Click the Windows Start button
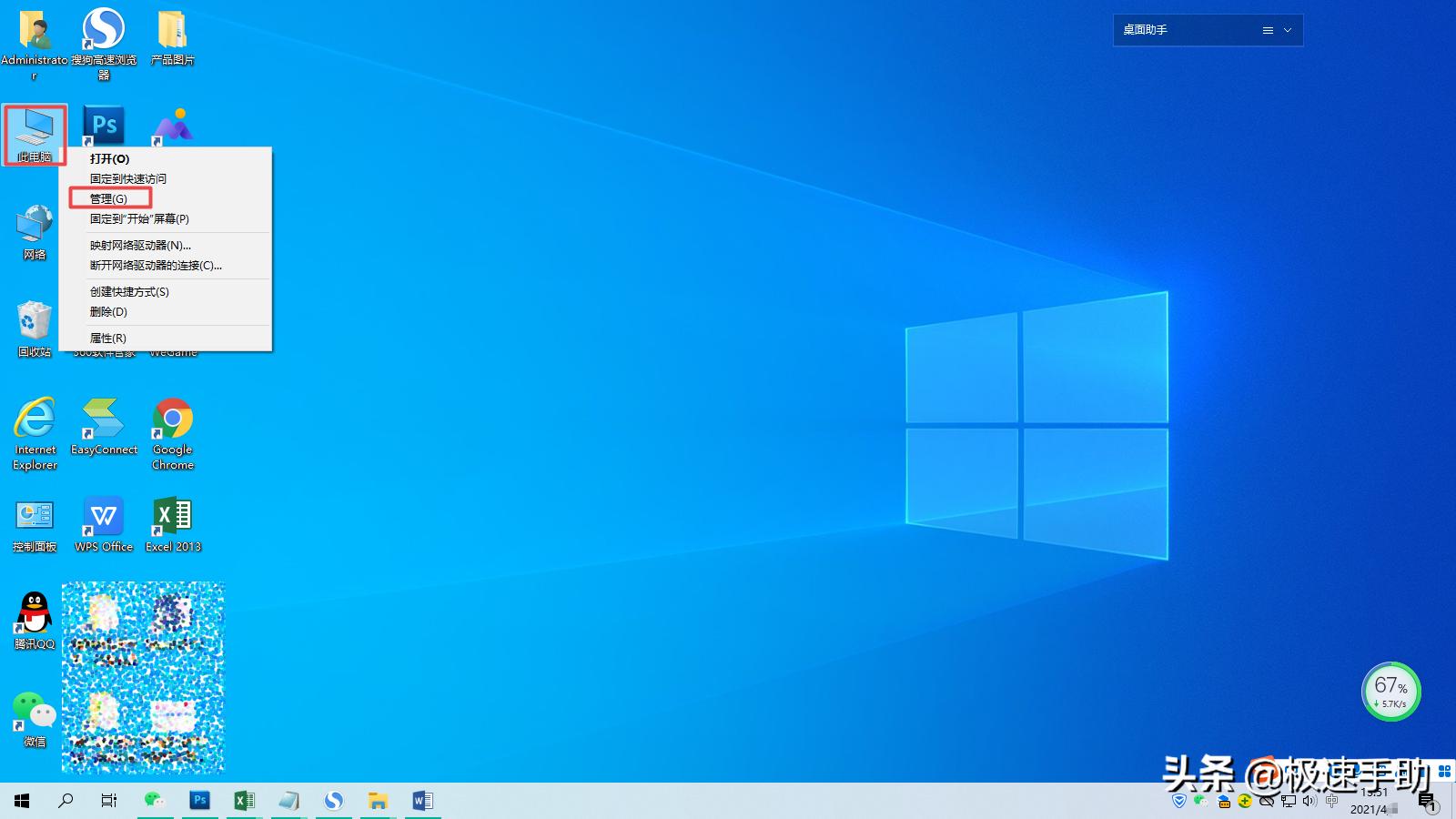The width and height of the screenshot is (1456, 819). 20,801
